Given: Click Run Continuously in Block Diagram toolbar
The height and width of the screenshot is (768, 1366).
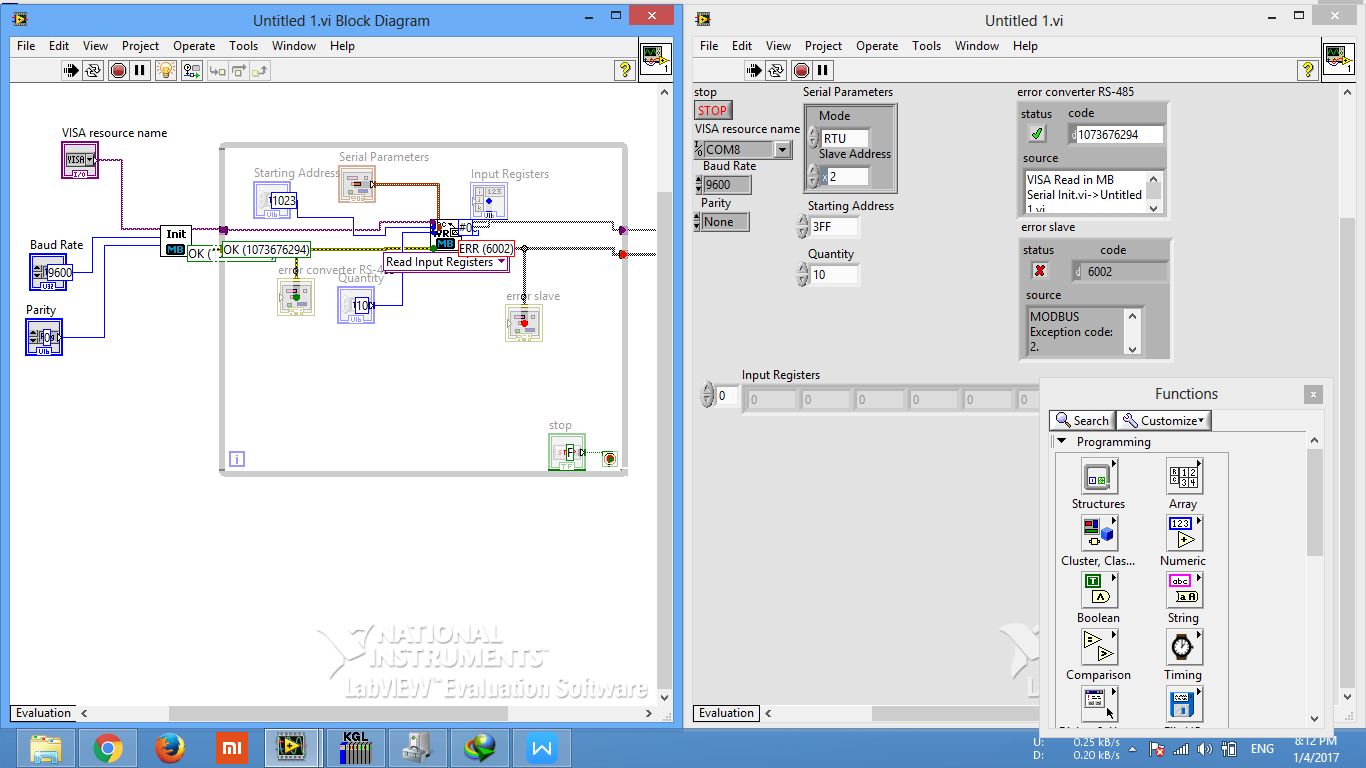Looking at the screenshot, I should coord(93,70).
